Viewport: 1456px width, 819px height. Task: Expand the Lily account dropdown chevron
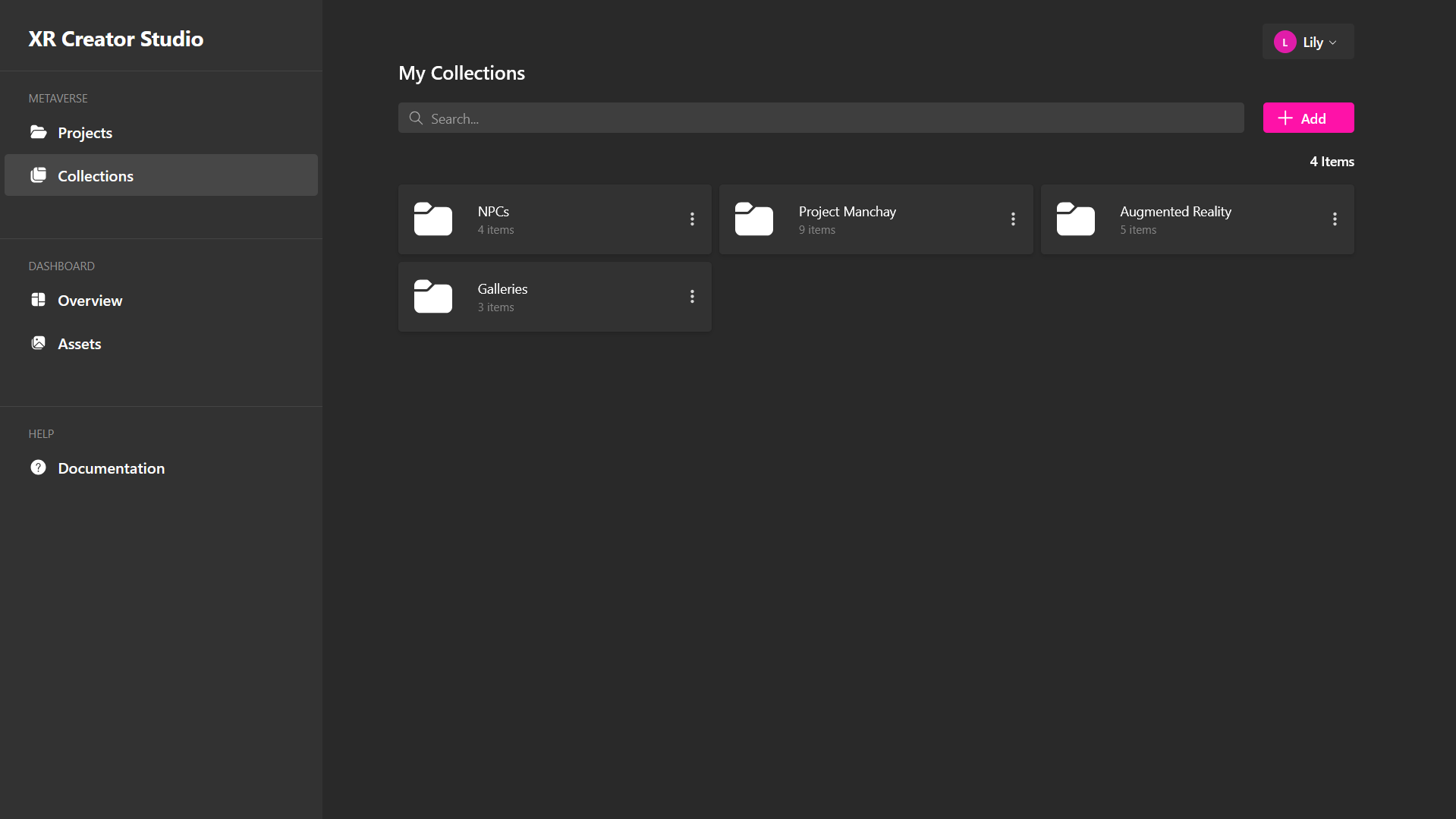(1333, 43)
